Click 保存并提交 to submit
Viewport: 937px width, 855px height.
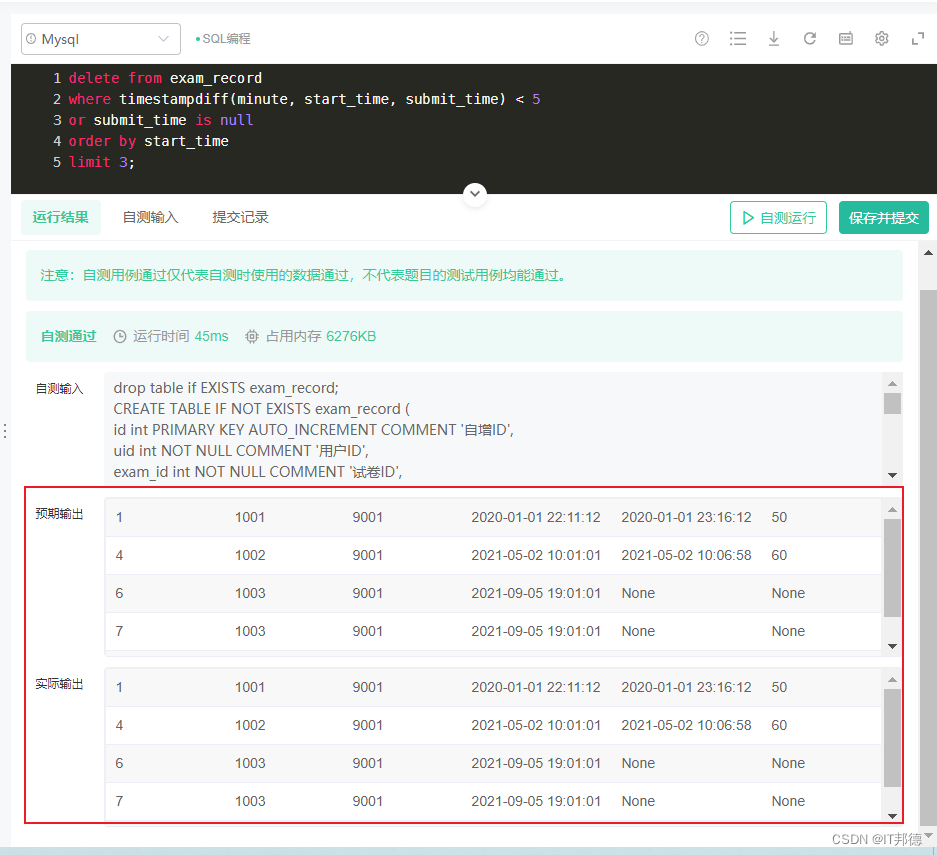(883, 217)
